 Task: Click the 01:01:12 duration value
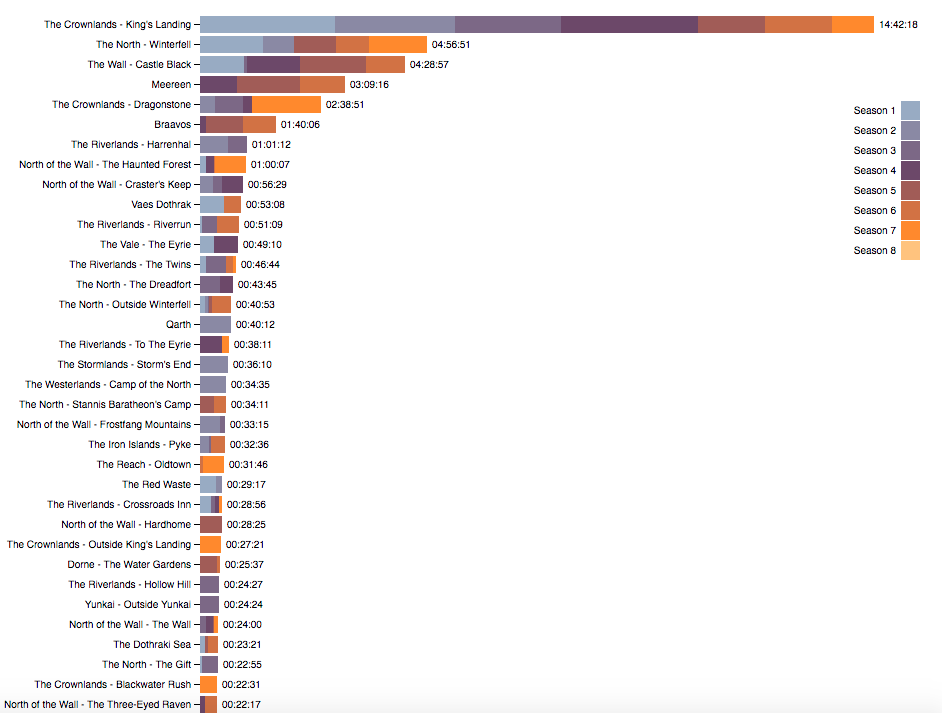(271, 145)
